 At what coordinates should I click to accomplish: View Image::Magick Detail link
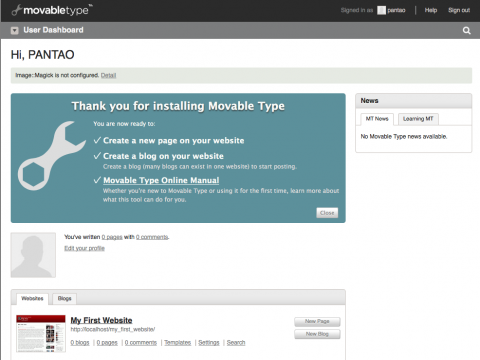(x=108, y=75)
